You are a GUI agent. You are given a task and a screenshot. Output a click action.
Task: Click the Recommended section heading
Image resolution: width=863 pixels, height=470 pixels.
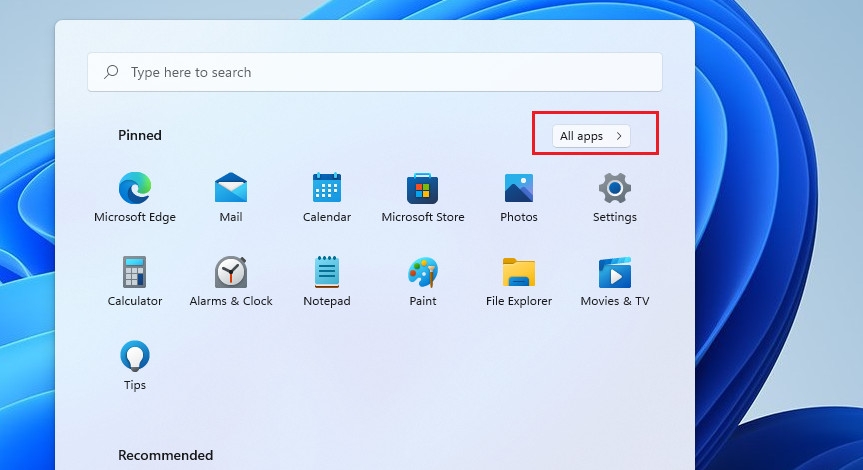pyautogui.click(x=166, y=456)
